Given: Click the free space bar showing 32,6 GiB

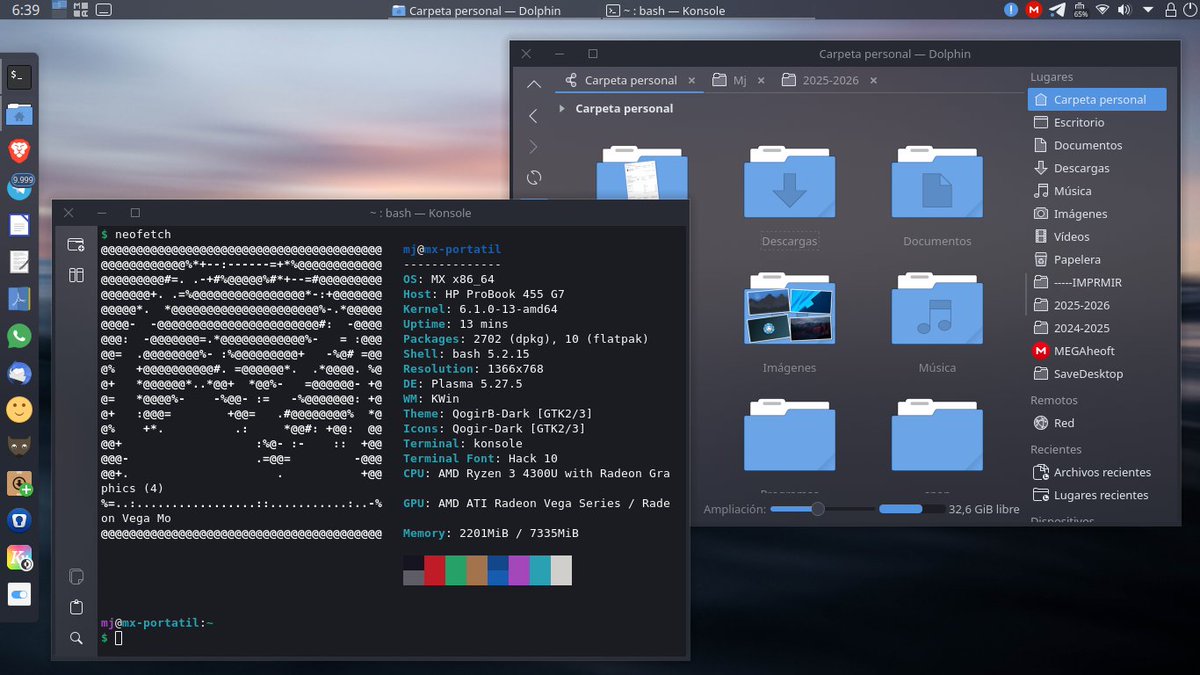Looking at the screenshot, I should 910,509.
